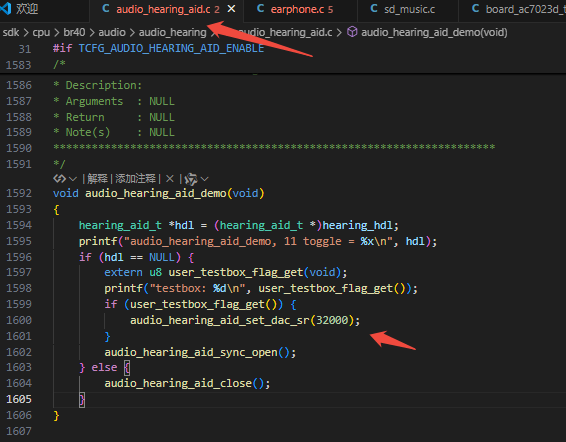Click the C icon on audio_hearing_aid.c tab
566x442 pixels.
[x=106, y=9]
